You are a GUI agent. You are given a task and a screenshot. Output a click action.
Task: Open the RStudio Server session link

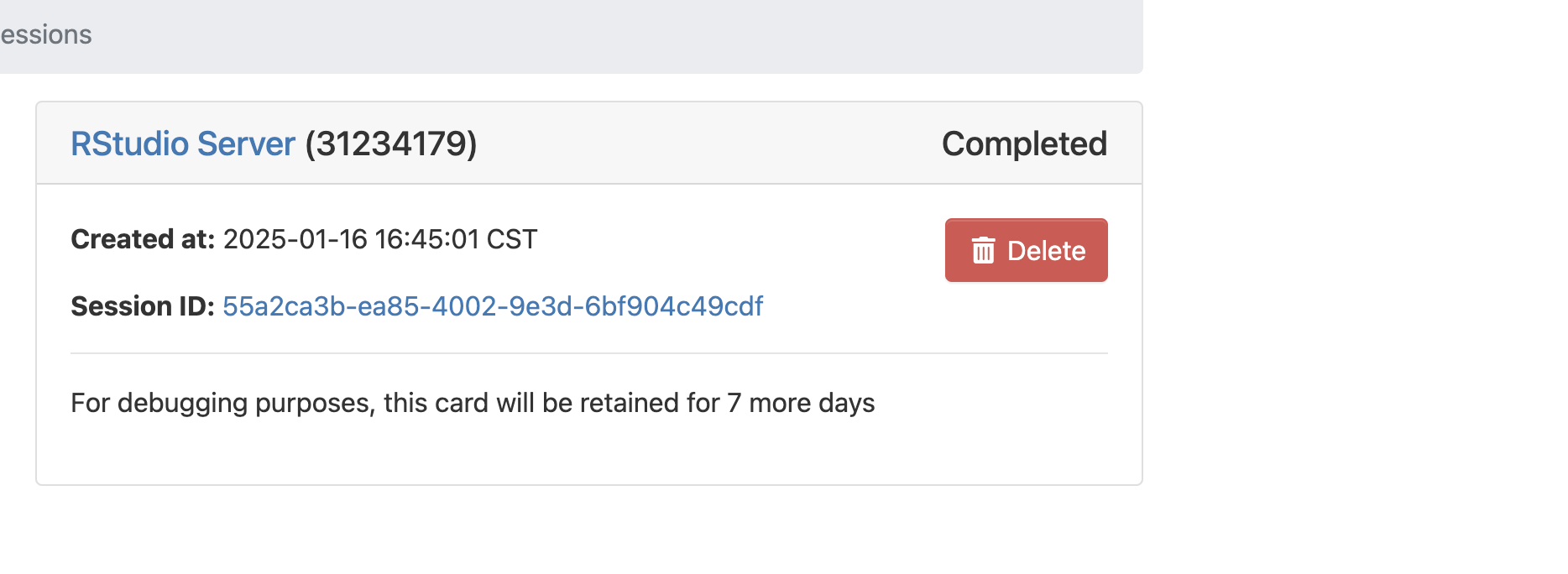coord(183,143)
